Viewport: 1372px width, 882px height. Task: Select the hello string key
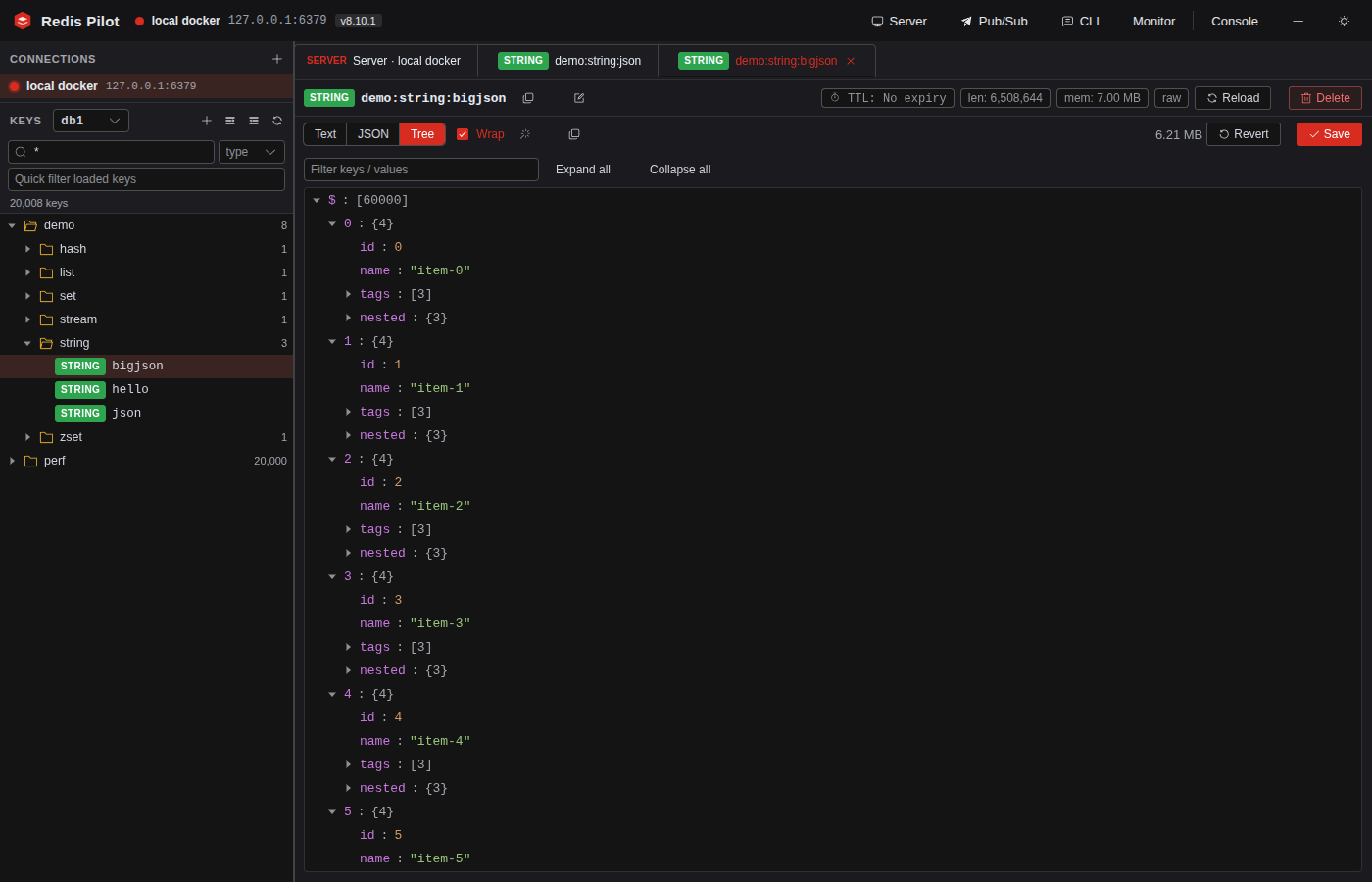[x=147, y=390]
